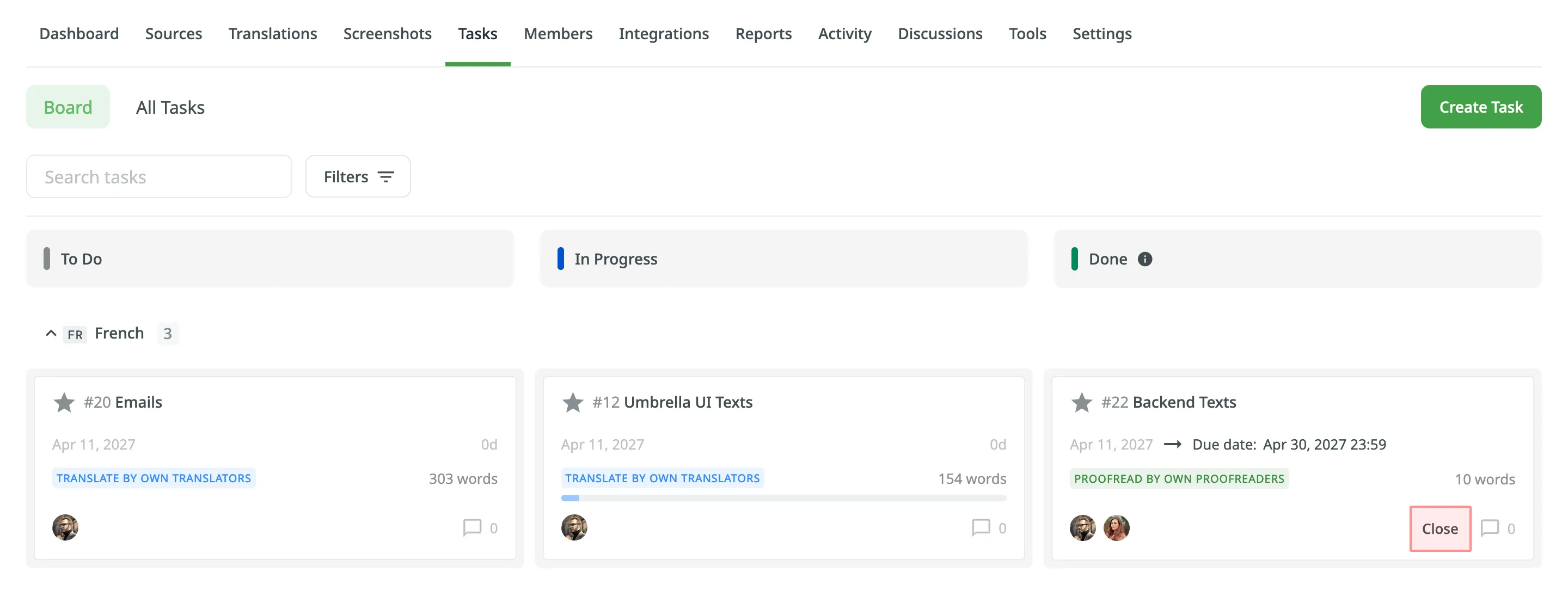This screenshot has width=1568, height=596.
Task: Click the Umbrella UI Texts progress bar
Action: click(x=783, y=498)
